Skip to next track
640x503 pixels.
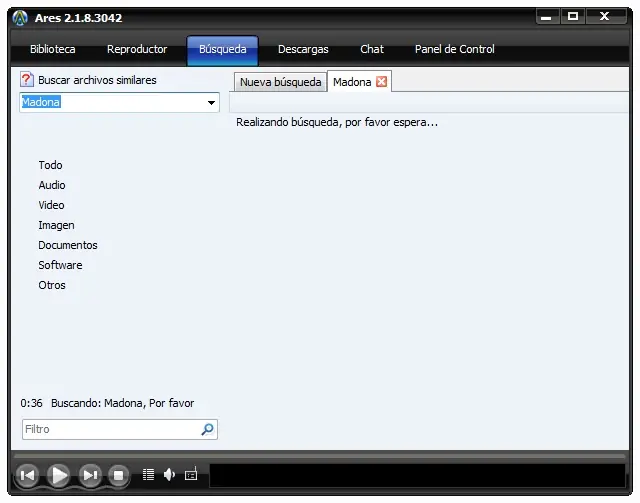click(x=90, y=475)
